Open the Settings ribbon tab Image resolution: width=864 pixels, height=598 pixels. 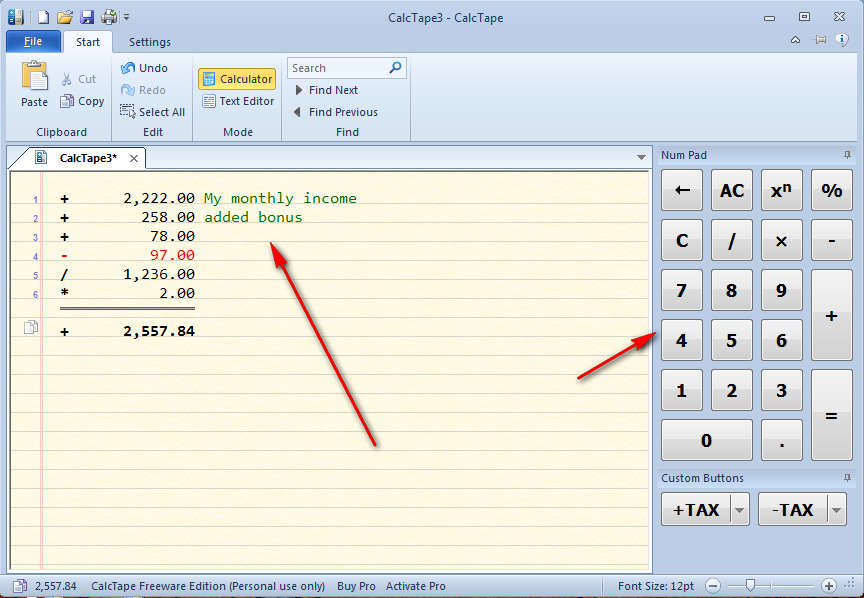pos(149,42)
